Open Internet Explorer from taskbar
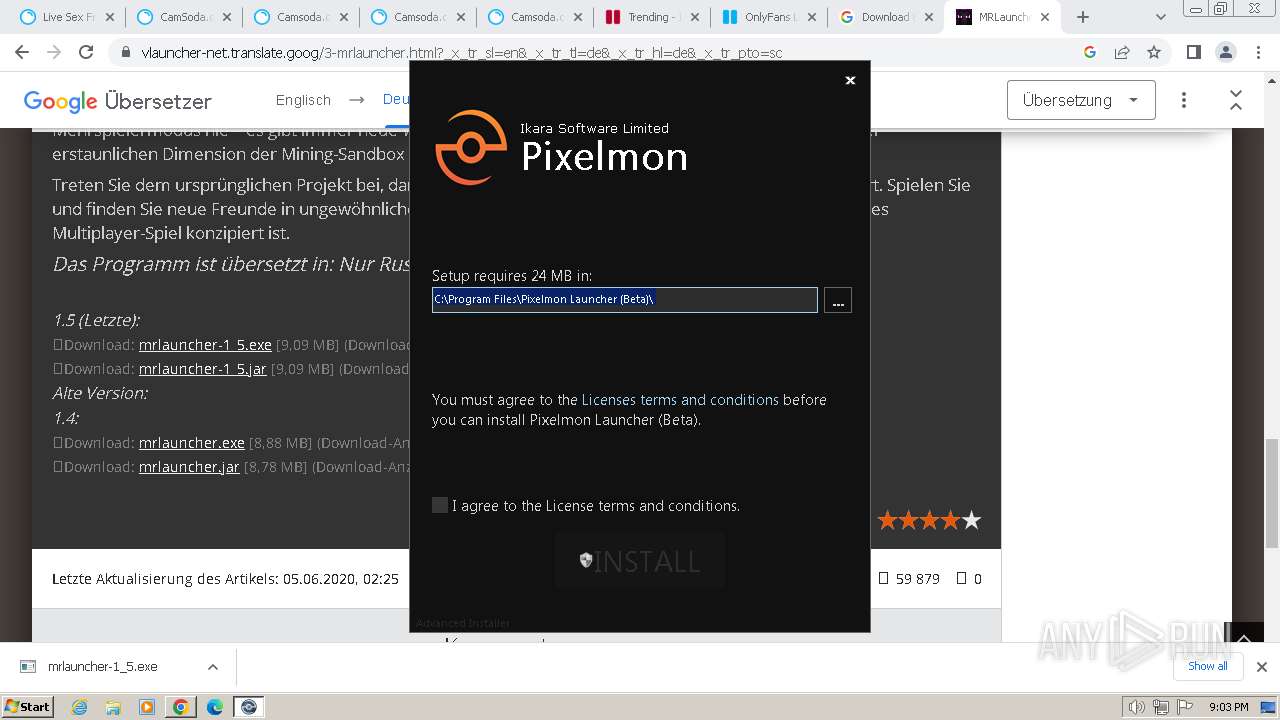This screenshot has height=720, width=1280. pyautogui.click(x=79, y=707)
